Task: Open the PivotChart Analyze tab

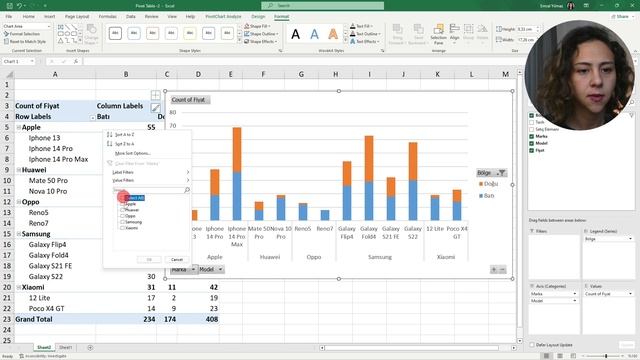Action: point(223,16)
